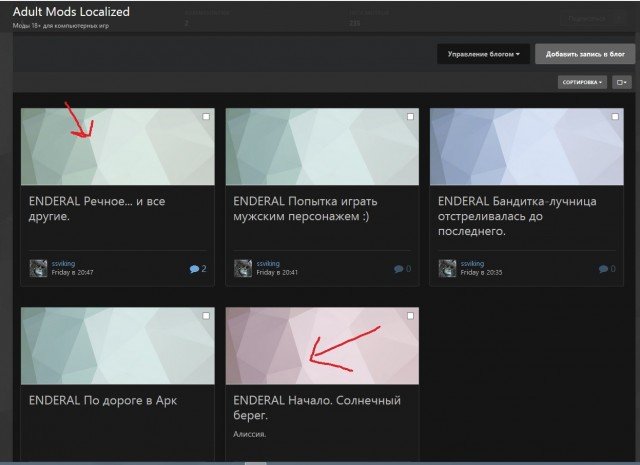The image size is (640, 465).
Task: Click ssviking author name under Попытка играть
Action: click(x=266, y=264)
